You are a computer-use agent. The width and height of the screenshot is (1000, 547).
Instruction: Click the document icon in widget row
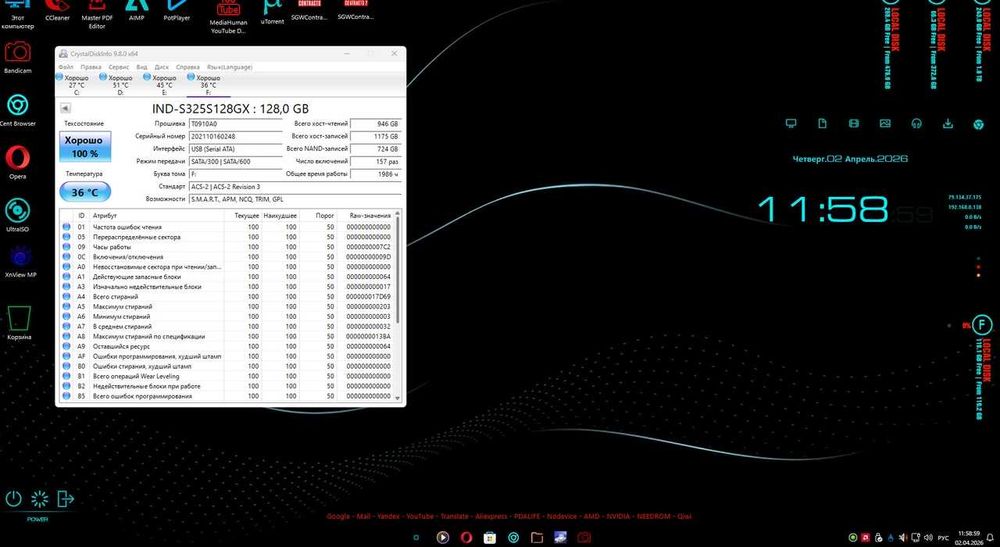(x=822, y=124)
